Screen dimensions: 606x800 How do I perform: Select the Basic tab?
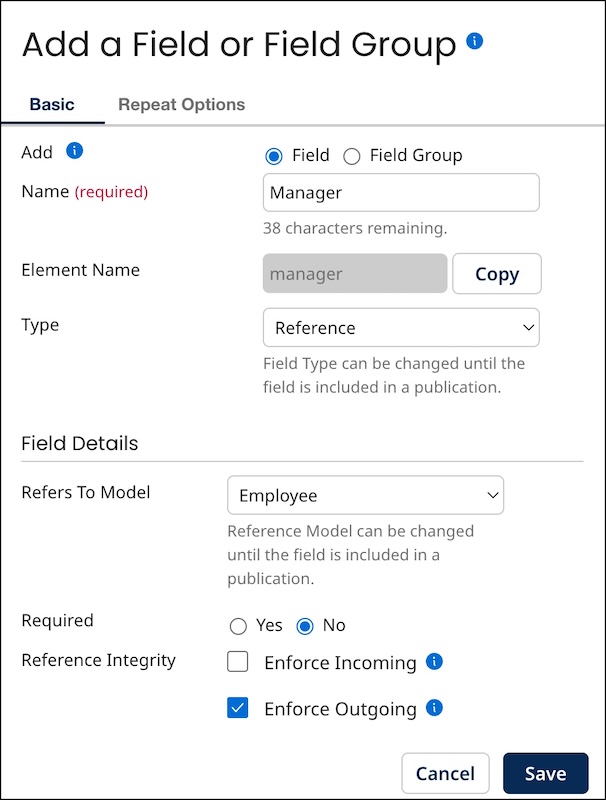[x=52, y=104]
